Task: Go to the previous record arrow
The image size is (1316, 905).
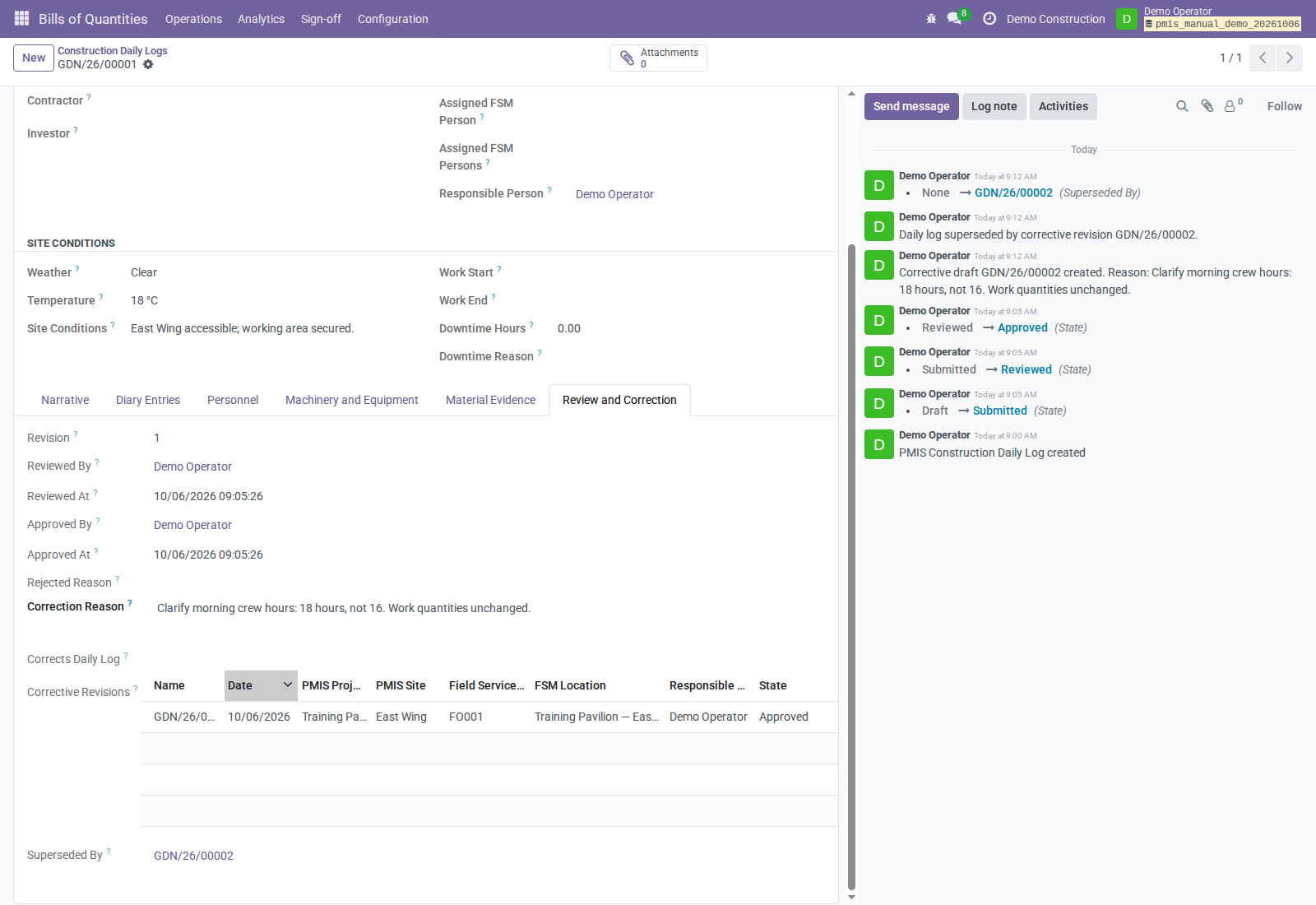Action: point(1263,58)
